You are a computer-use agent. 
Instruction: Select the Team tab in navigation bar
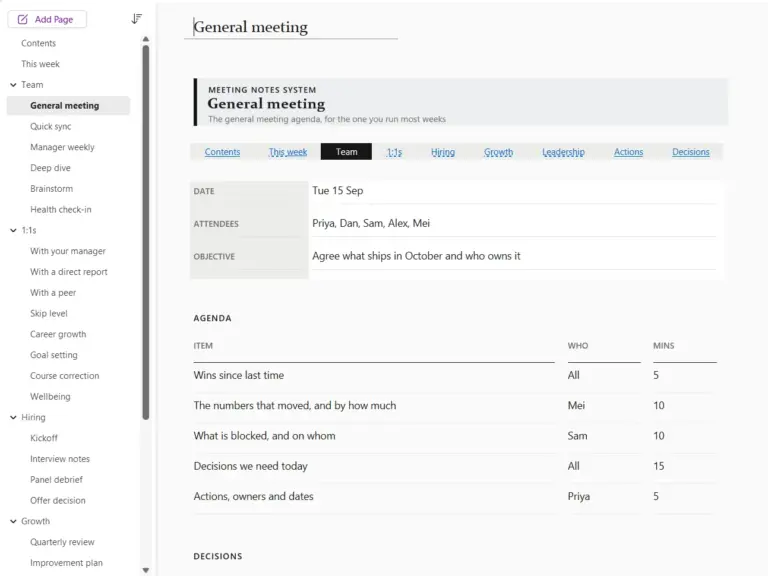(346, 152)
